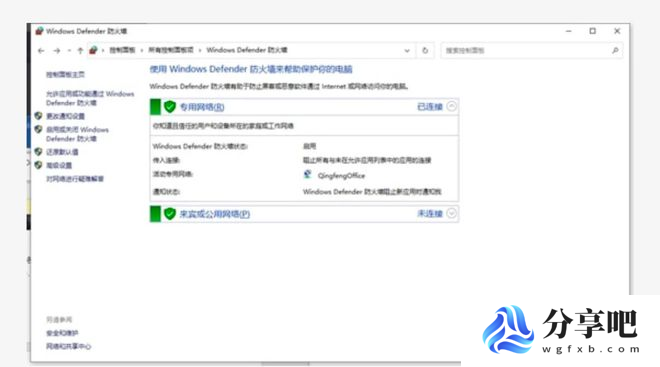
Task: Open 启用或关闭 Windows Defender 防火墙 link
Action: coord(77,134)
